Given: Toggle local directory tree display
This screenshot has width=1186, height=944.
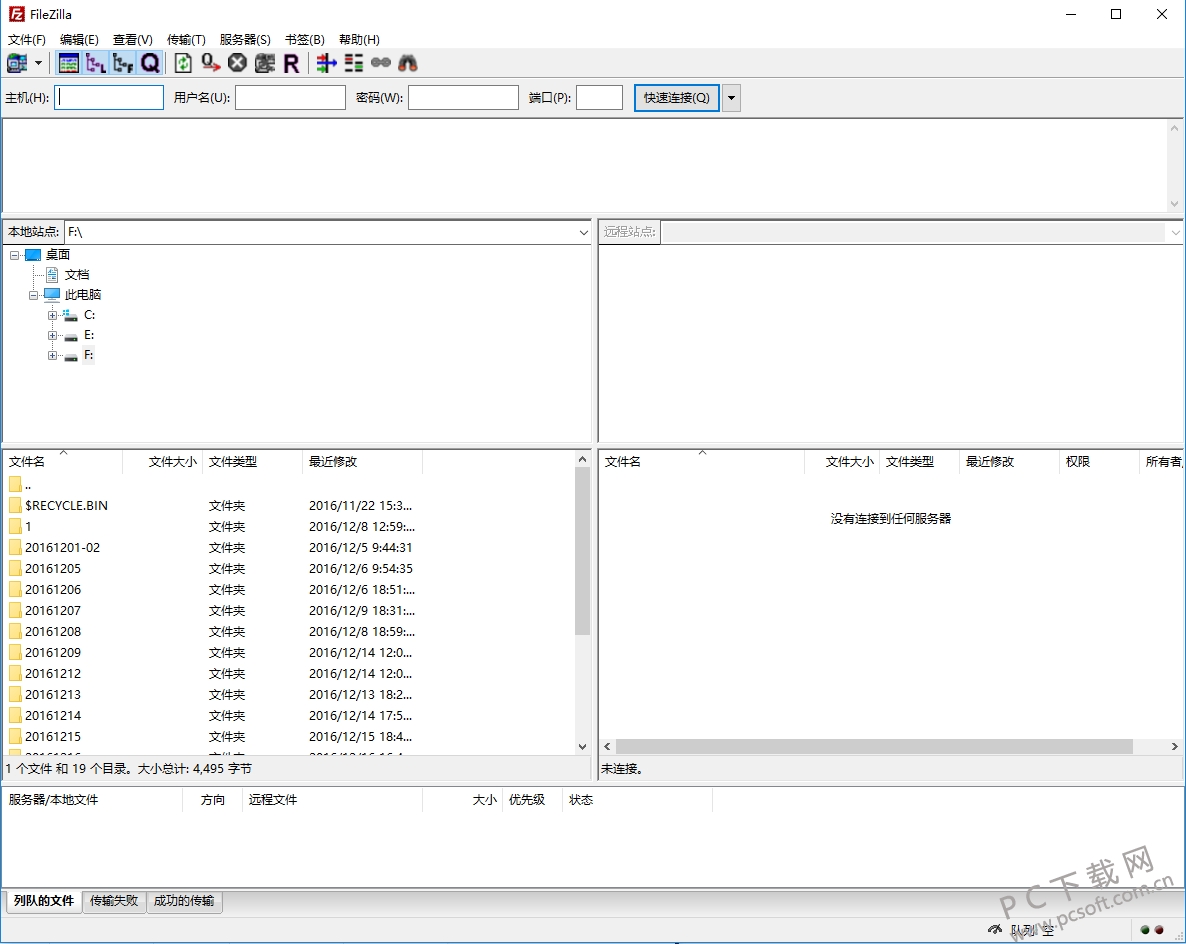Looking at the screenshot, I should [96, 64].
